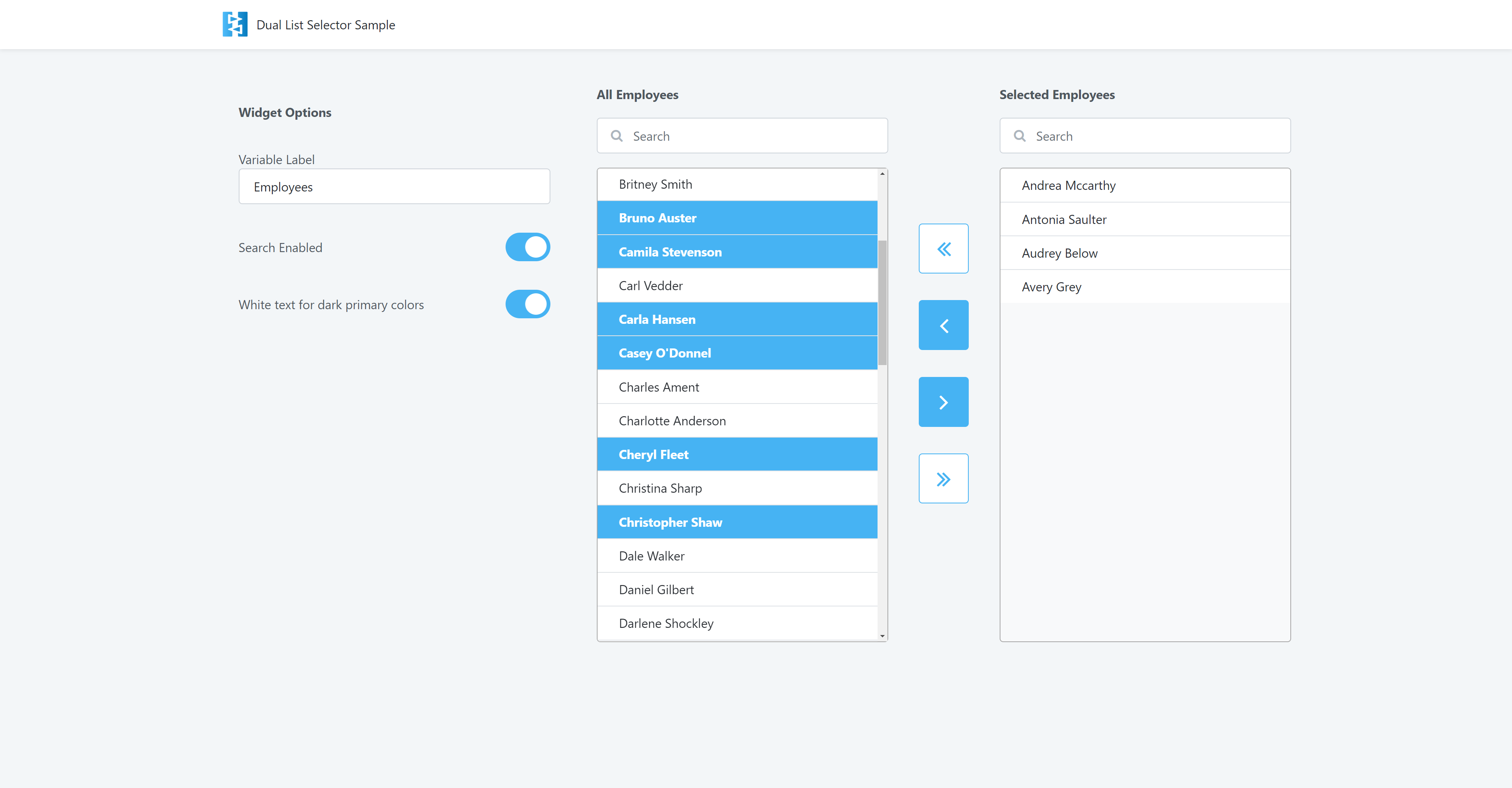This screenshot has height=788, width=1512.
Task: Click the Dual List Selector logo icon
Action: point(235,25)
